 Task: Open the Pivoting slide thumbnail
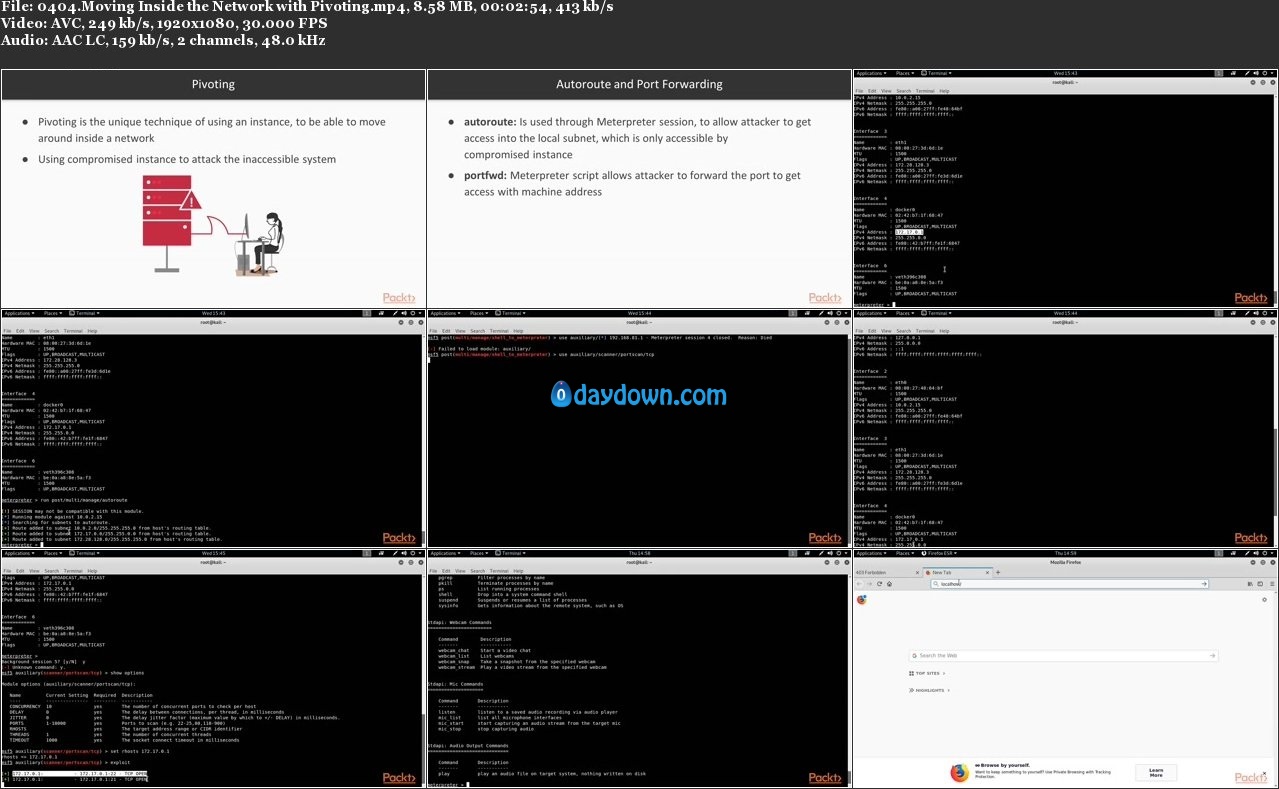[x=213, y=188]
